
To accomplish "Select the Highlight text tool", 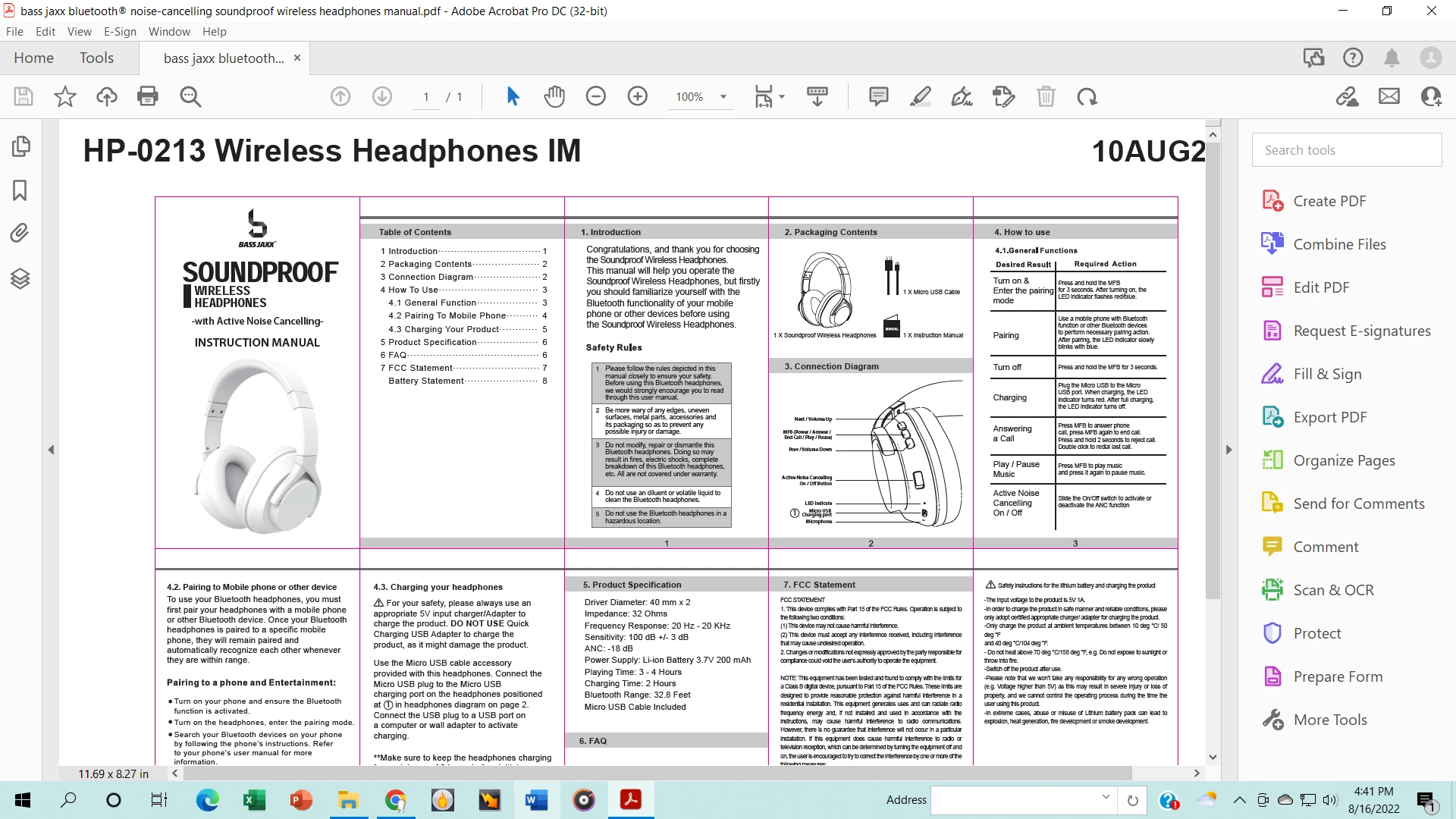I will (x=921, y=96).
